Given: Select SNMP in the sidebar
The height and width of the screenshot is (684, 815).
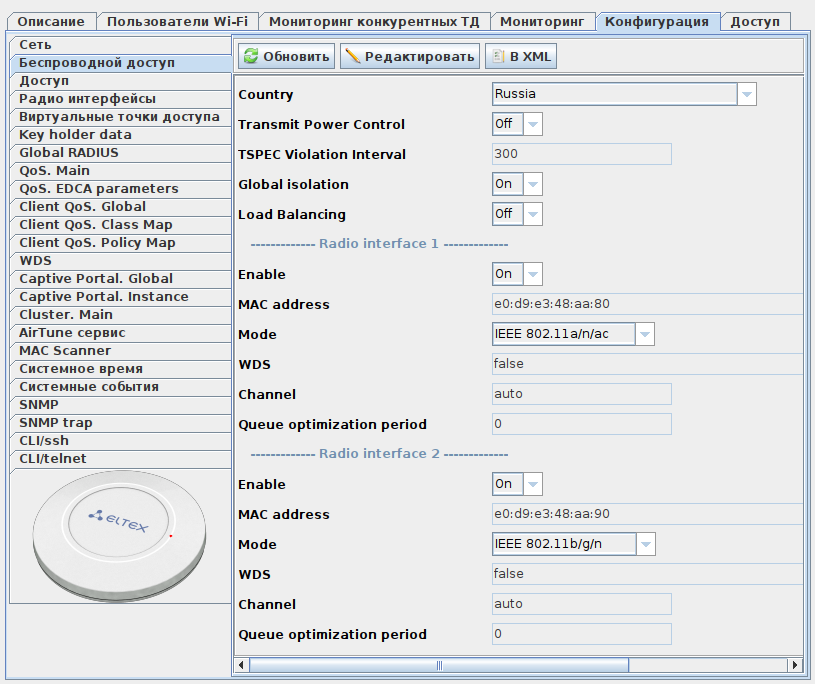Looking at the screenshot, I should tap(121, 404).
